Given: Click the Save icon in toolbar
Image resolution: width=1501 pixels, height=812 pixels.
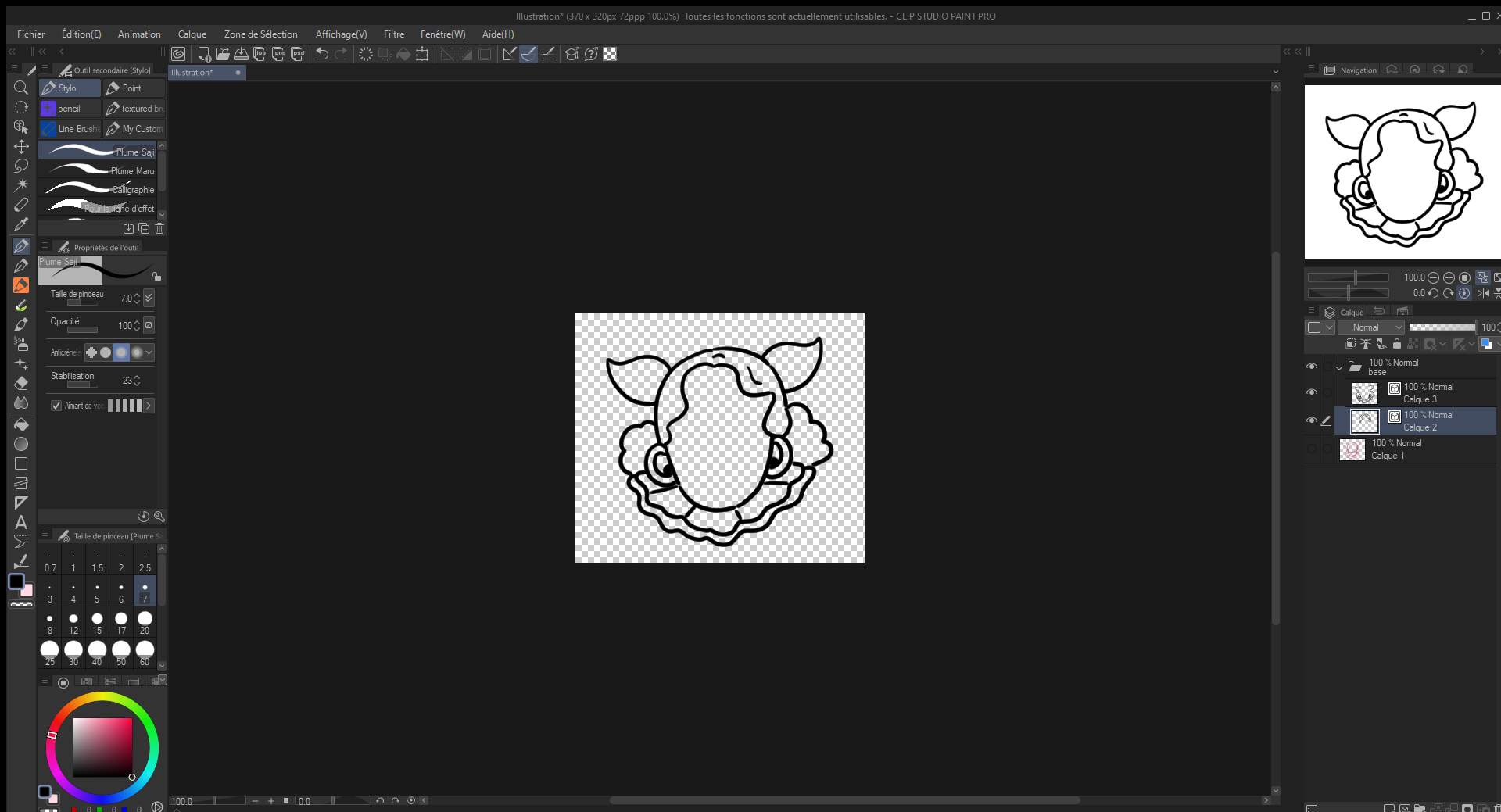Looking at the screenshot, I should pyautogui.click(x=242, y=54).
